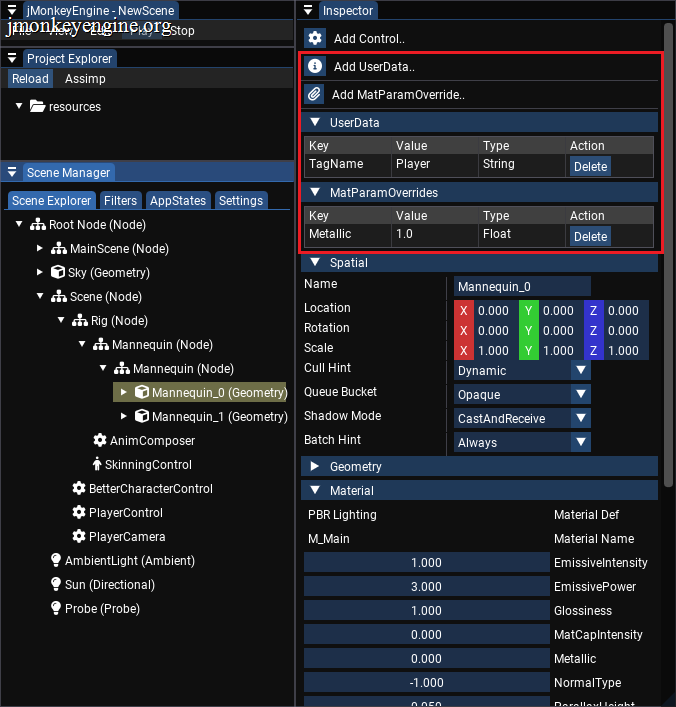The width and height of the screenshot is (676, 707).
Task: Click the SkinningControl person icon
Action: (97, 464)
